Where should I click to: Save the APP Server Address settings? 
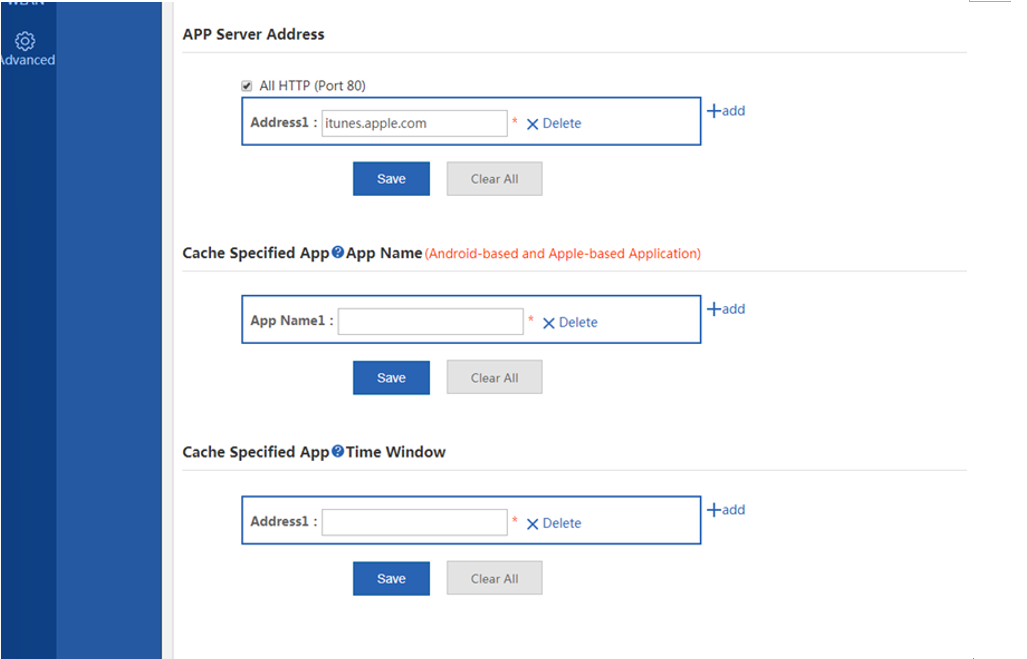[392, 179]
